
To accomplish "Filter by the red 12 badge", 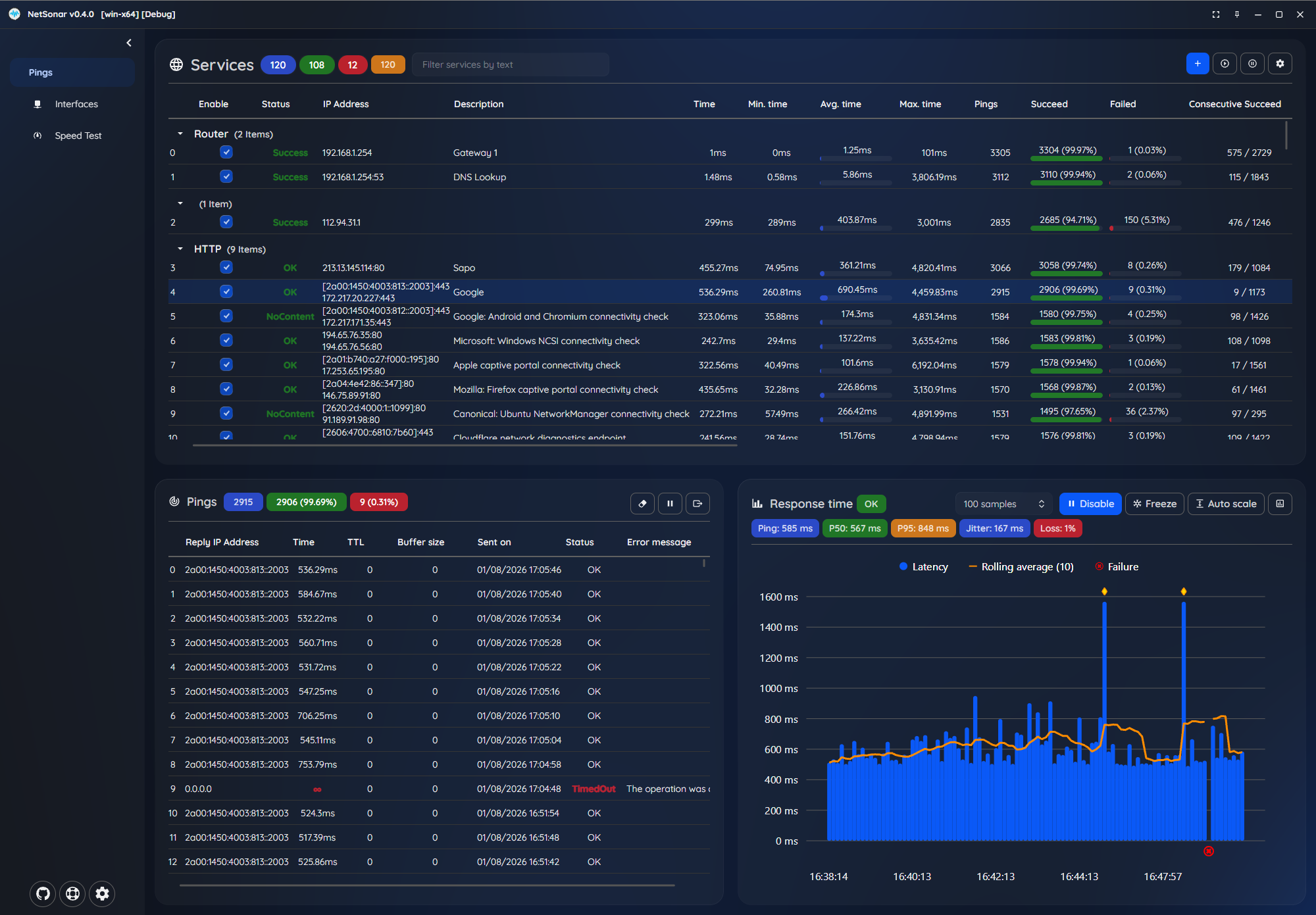I will pyautogui.click(x=353, y=64).
